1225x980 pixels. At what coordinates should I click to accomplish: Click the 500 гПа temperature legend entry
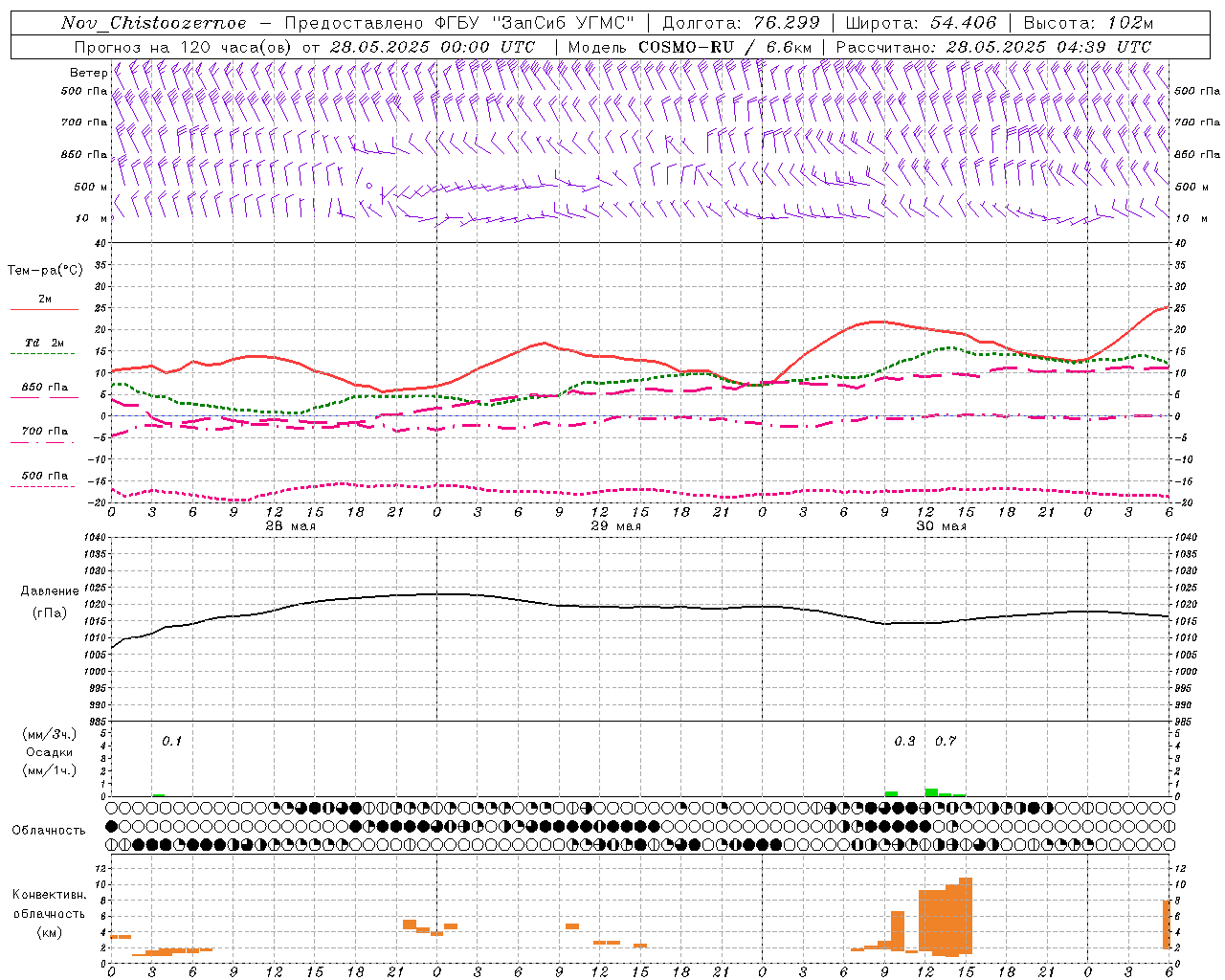coord(45,476)
